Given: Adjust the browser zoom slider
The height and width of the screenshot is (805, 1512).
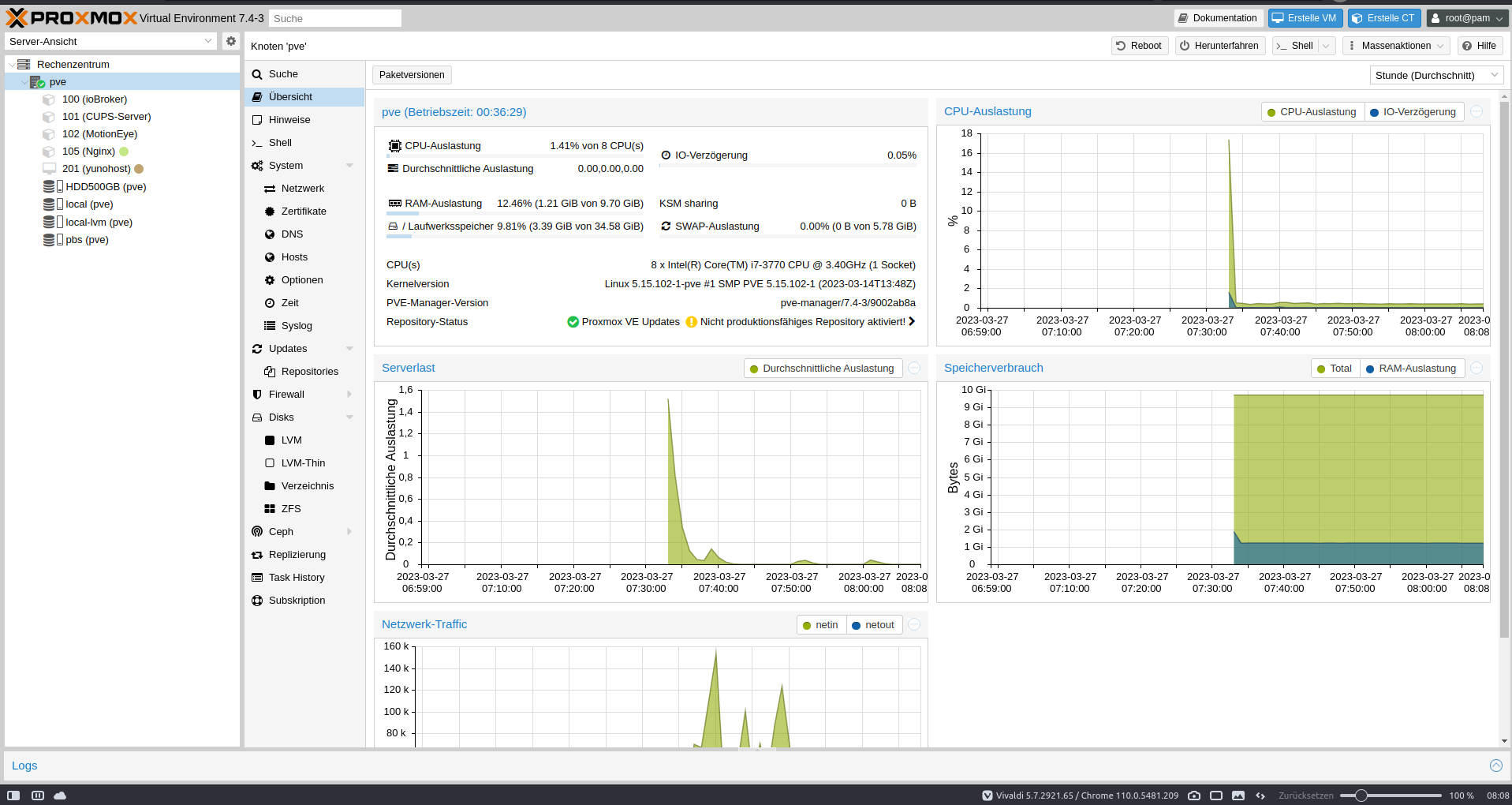Looking at the screenshot, I should tap(1391, 796).
